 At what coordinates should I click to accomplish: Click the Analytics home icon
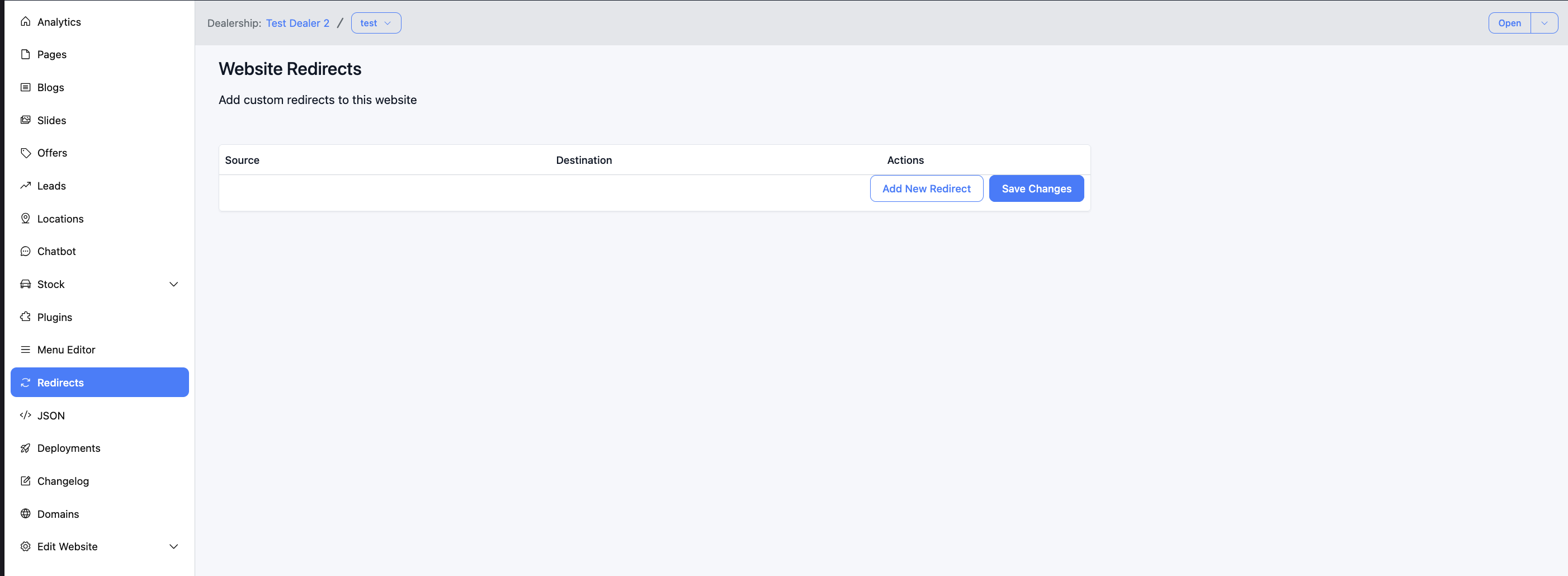(25, 21)
